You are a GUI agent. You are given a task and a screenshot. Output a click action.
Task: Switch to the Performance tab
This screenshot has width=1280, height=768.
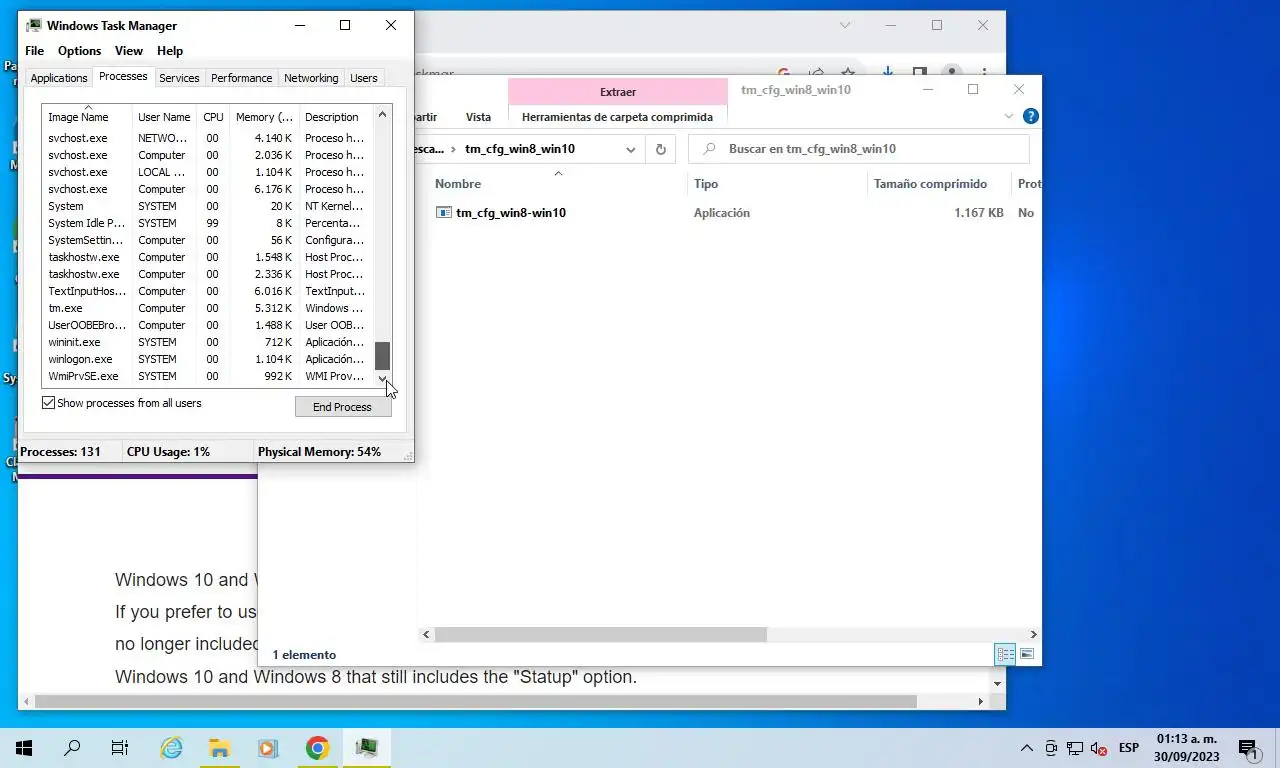tap(241, 78)
